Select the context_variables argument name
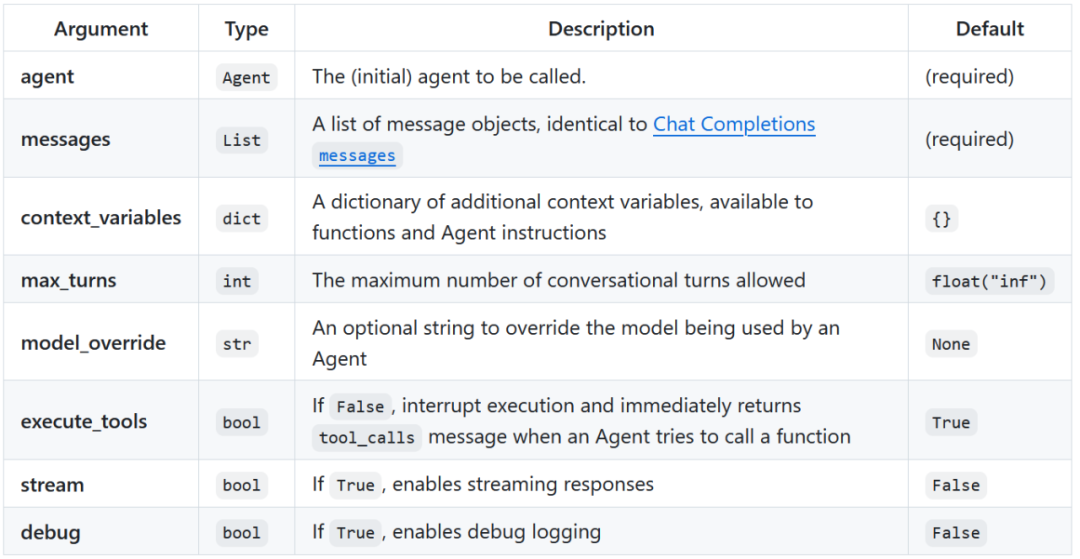The width and height of the screenshot is (1080, 559). pyautogui.click(x=101, y=218)
